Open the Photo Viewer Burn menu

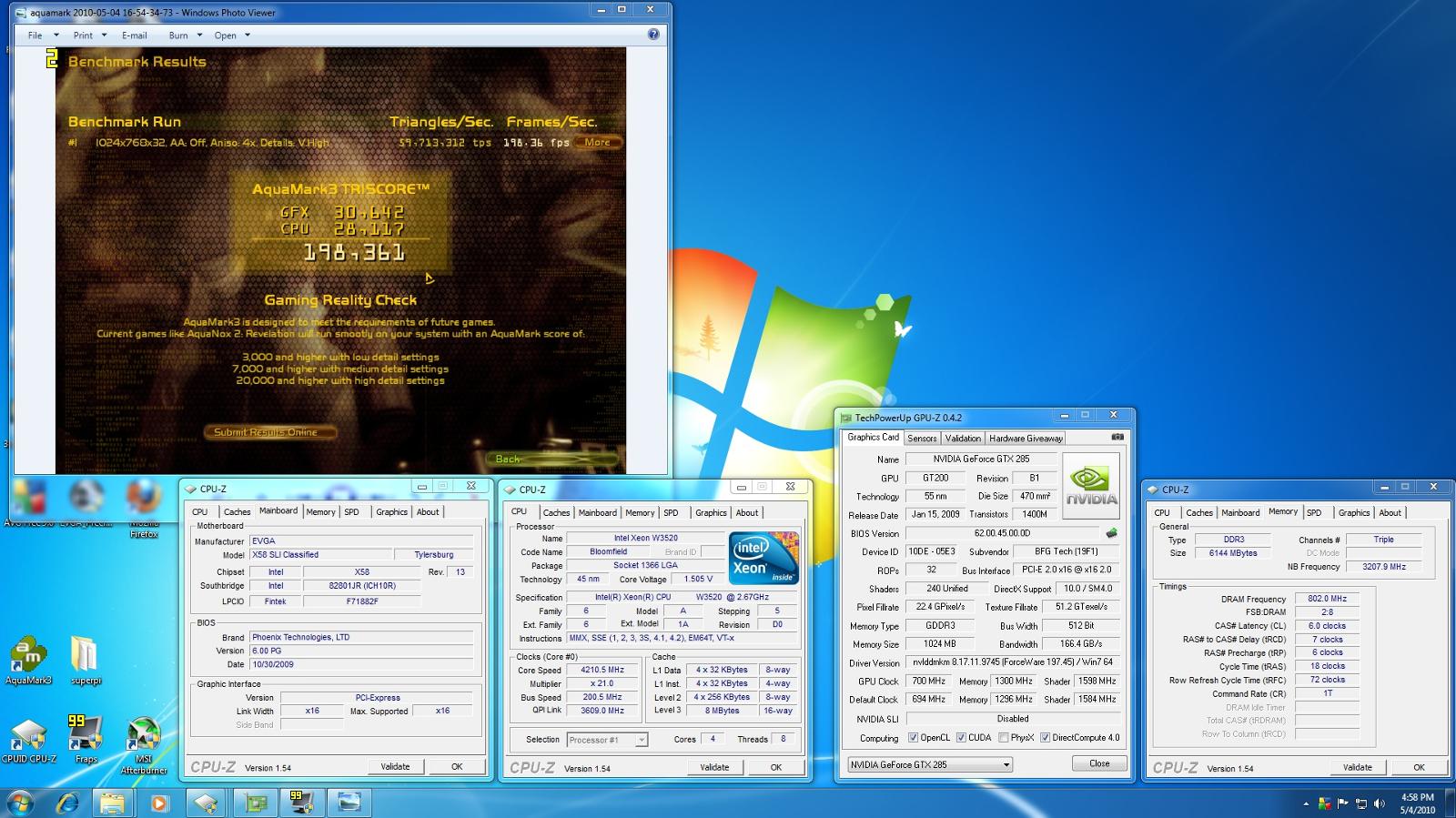coord(185,35)
